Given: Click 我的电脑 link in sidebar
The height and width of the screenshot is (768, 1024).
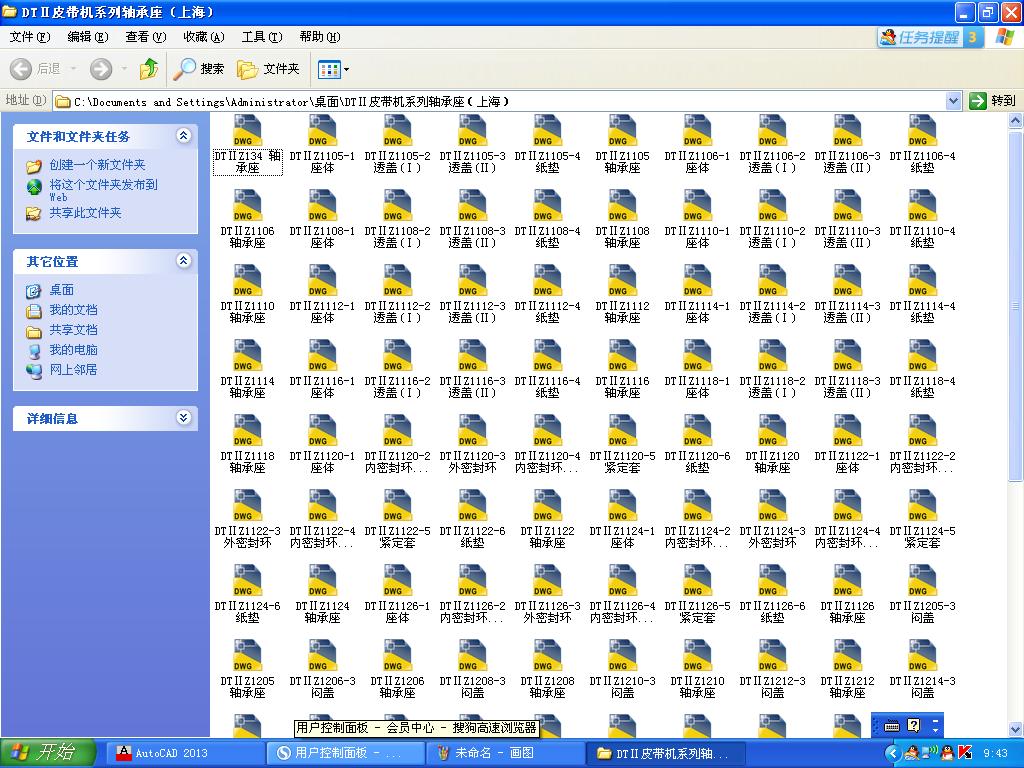Looking at the screenshot, I should point(73,350).
